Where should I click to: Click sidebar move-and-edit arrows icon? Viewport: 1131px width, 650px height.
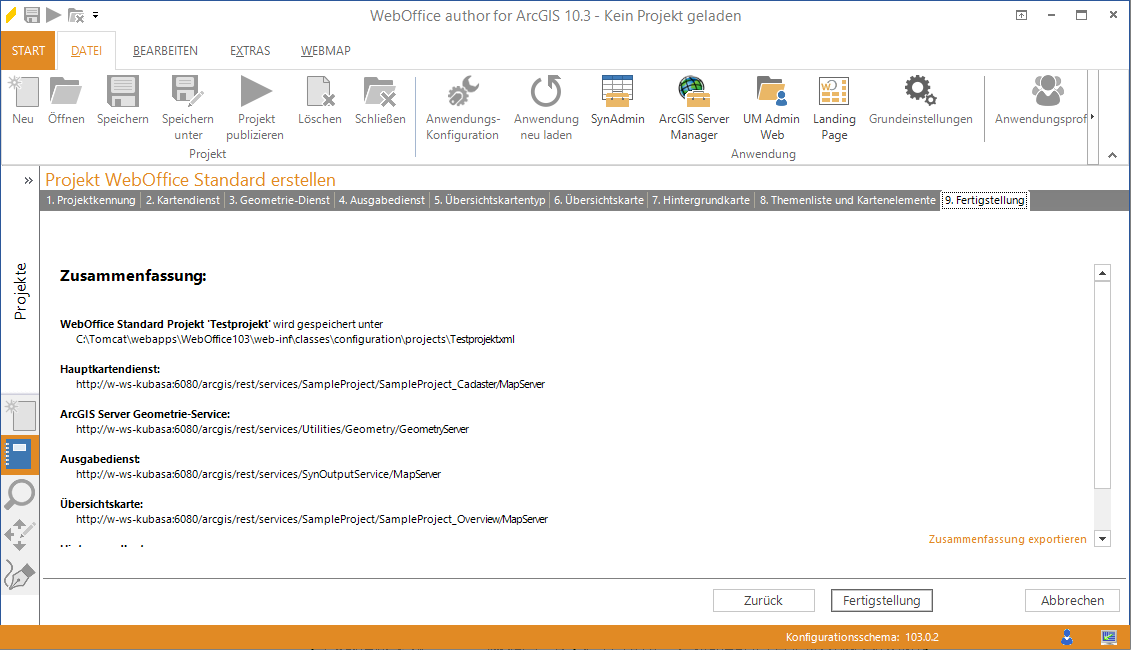(x=19, y=535)
